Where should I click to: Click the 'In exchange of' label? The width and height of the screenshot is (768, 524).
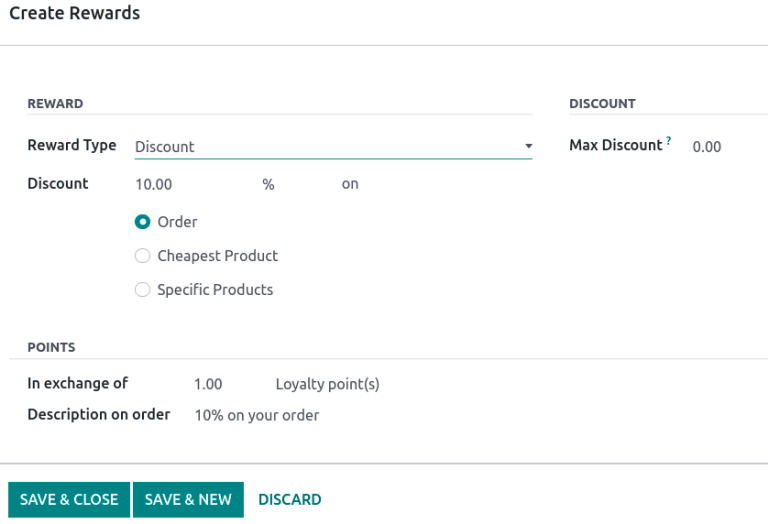click(78, 383)
